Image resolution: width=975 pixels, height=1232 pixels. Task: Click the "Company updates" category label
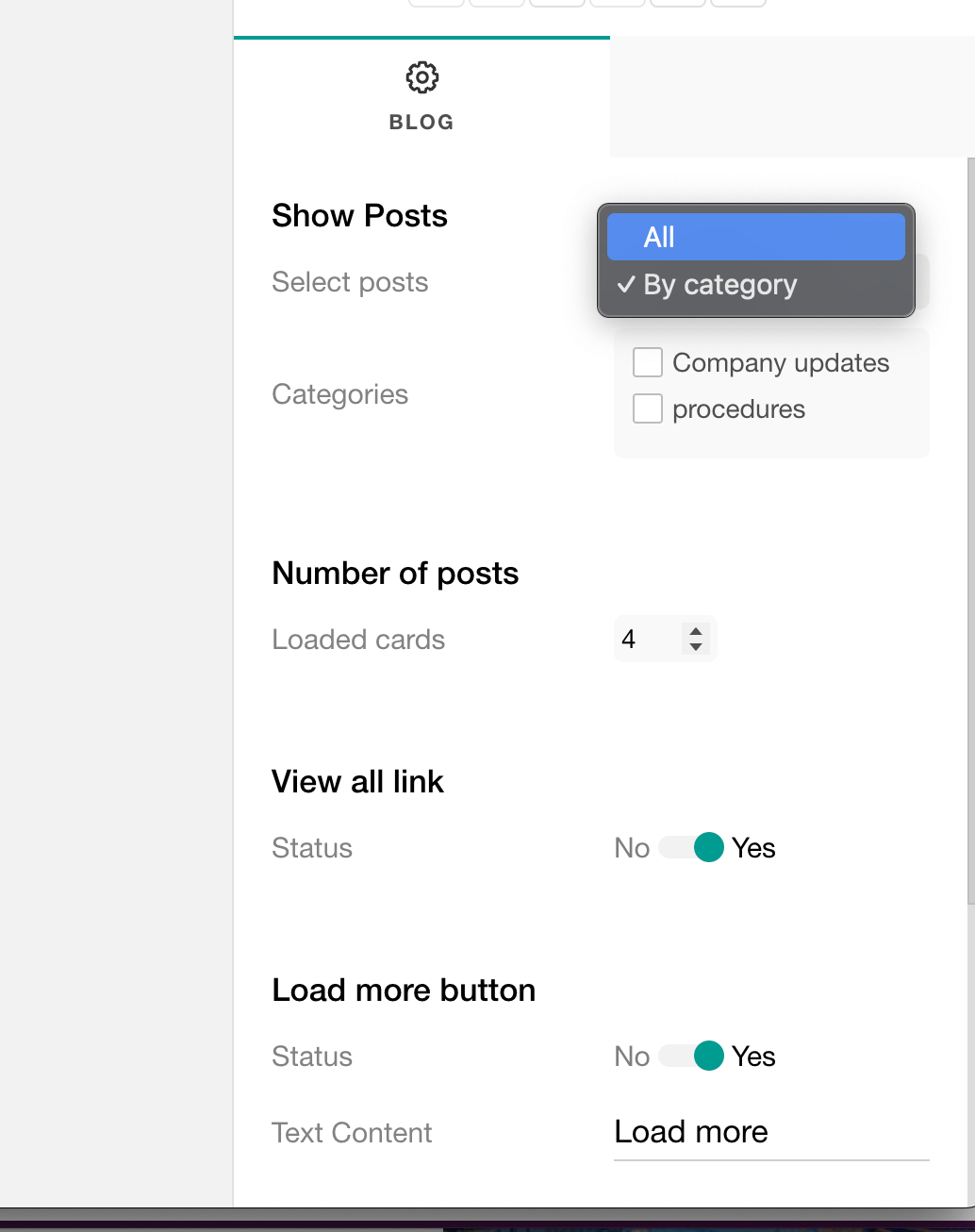point(781,363)
